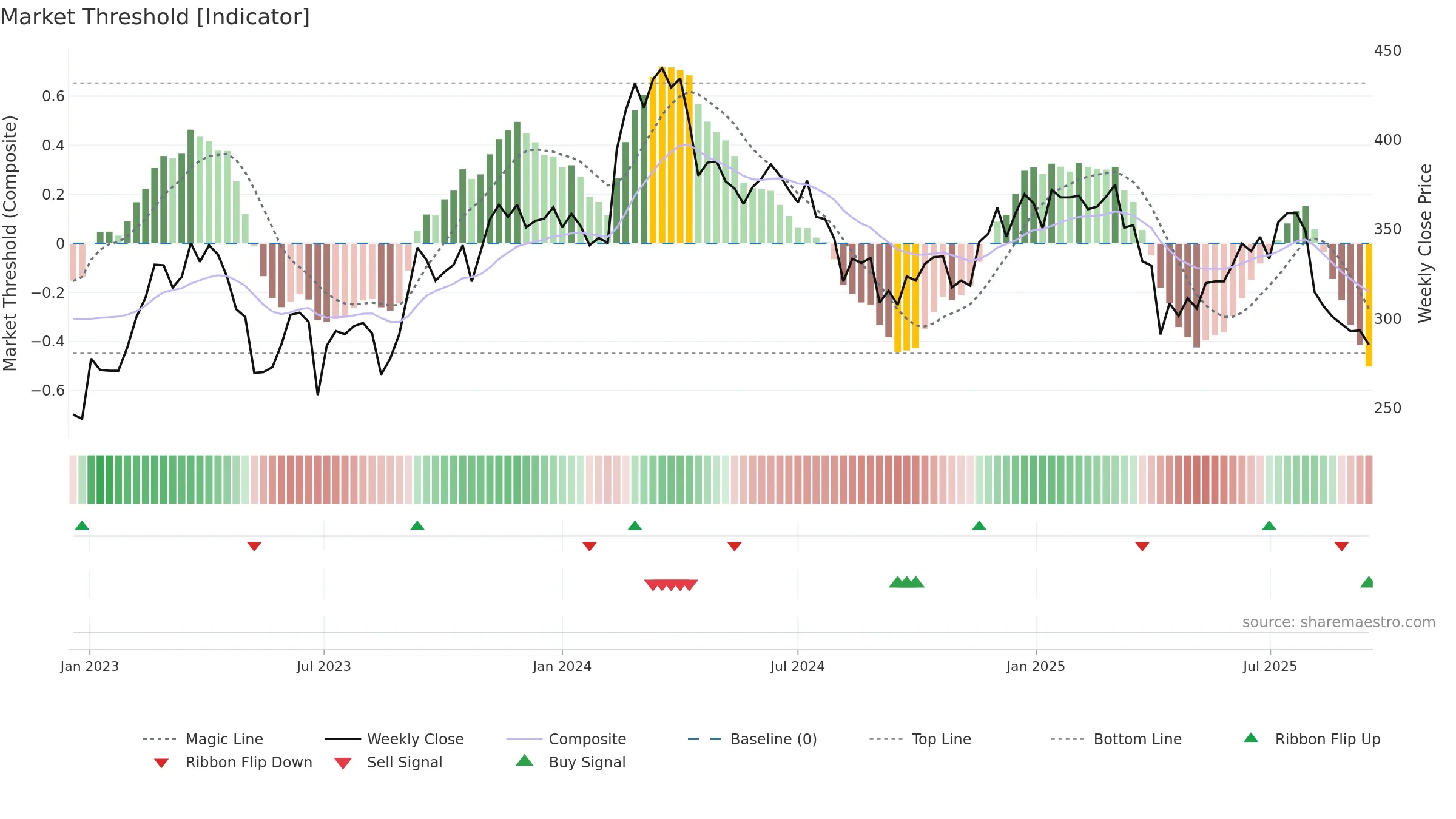This screenshot has width=1456, height=819.
Task: Click the 0.6 composite axis label
Action: click(53, 96)
